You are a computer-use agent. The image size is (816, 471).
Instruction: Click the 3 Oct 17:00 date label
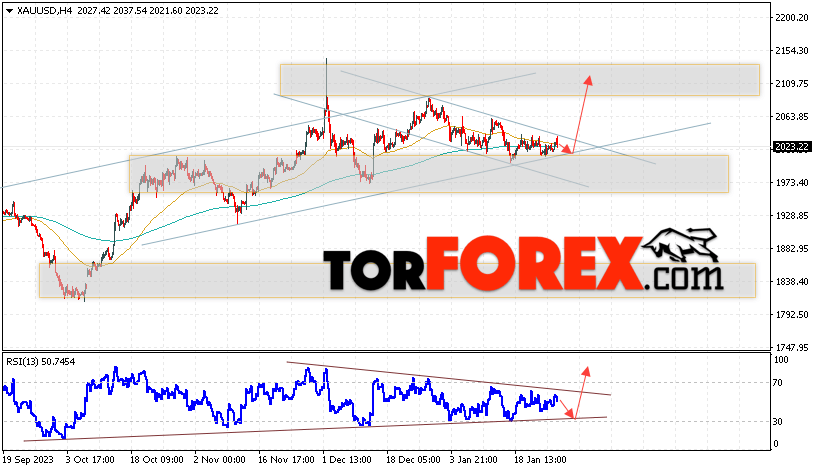coord(90,460)
